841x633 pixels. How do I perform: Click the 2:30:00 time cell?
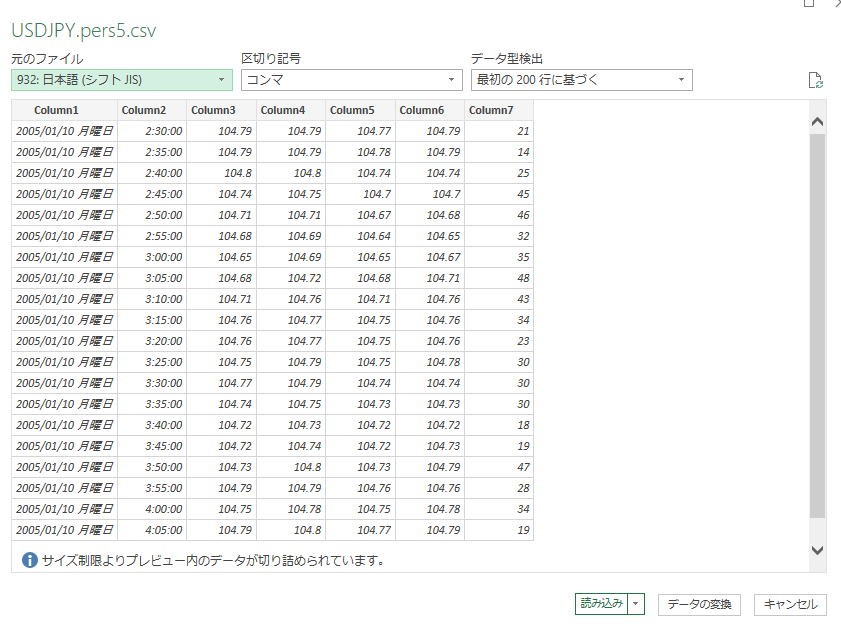[x=152, y=131]
